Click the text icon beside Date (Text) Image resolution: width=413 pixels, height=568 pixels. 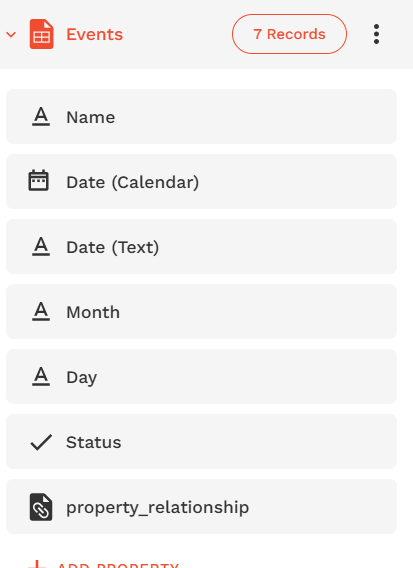pos(41,247)
